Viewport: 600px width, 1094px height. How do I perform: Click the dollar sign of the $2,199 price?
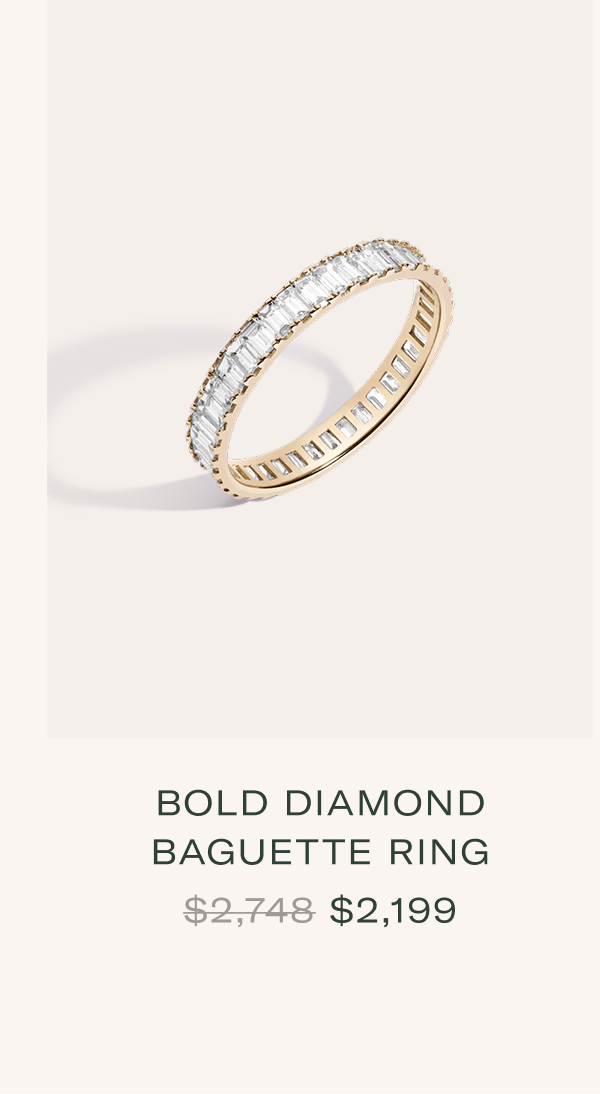pyautogui.click(x=340, y=911)
